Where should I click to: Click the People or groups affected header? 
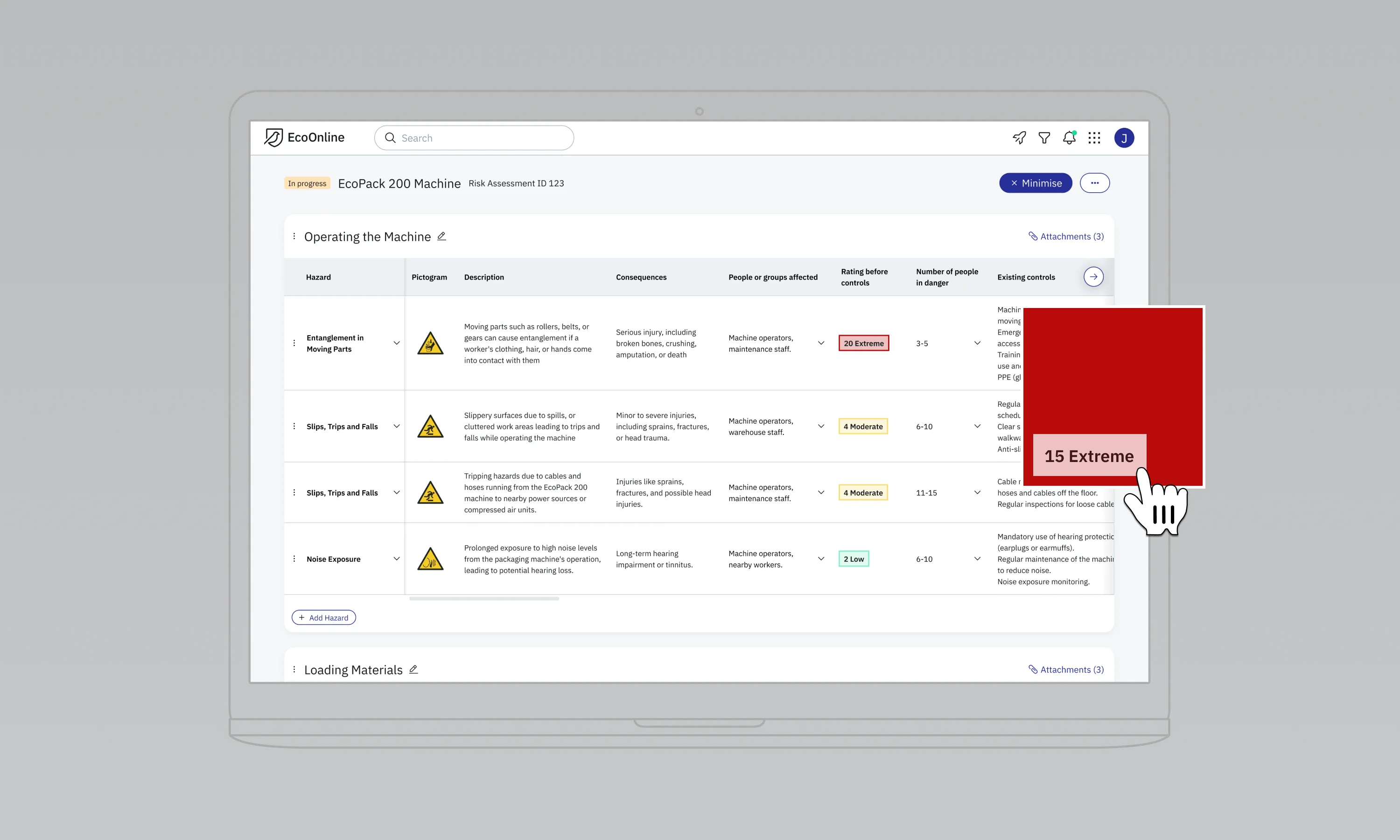[772, 277]
